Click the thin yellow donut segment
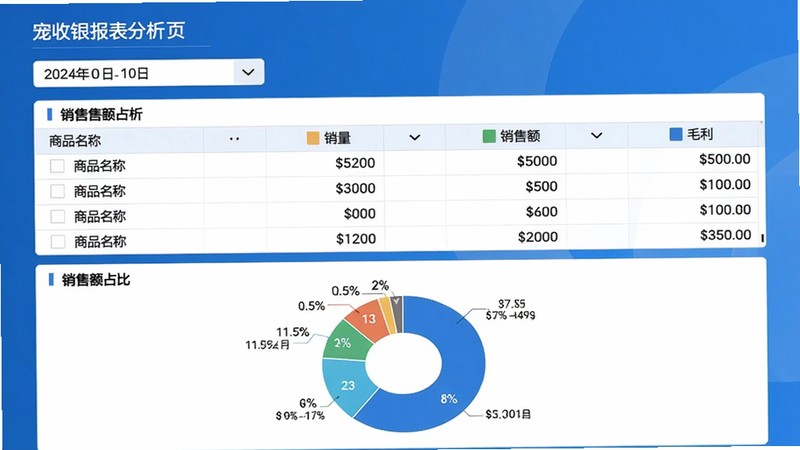The height and width of the screenshot is (450, 800). [x=388, y=315]
